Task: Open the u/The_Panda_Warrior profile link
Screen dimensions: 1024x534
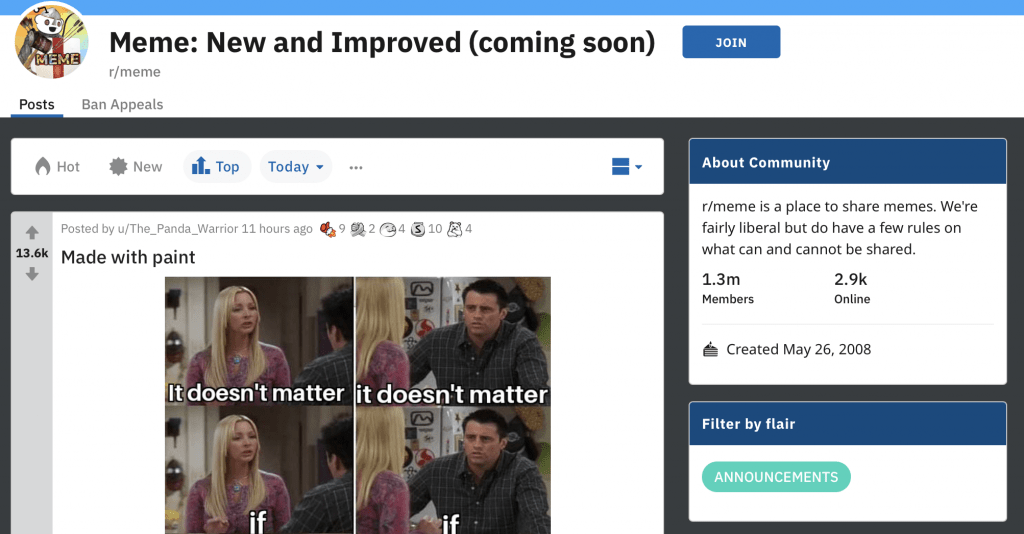Action: pyautogui.click(x=178, y=228)
